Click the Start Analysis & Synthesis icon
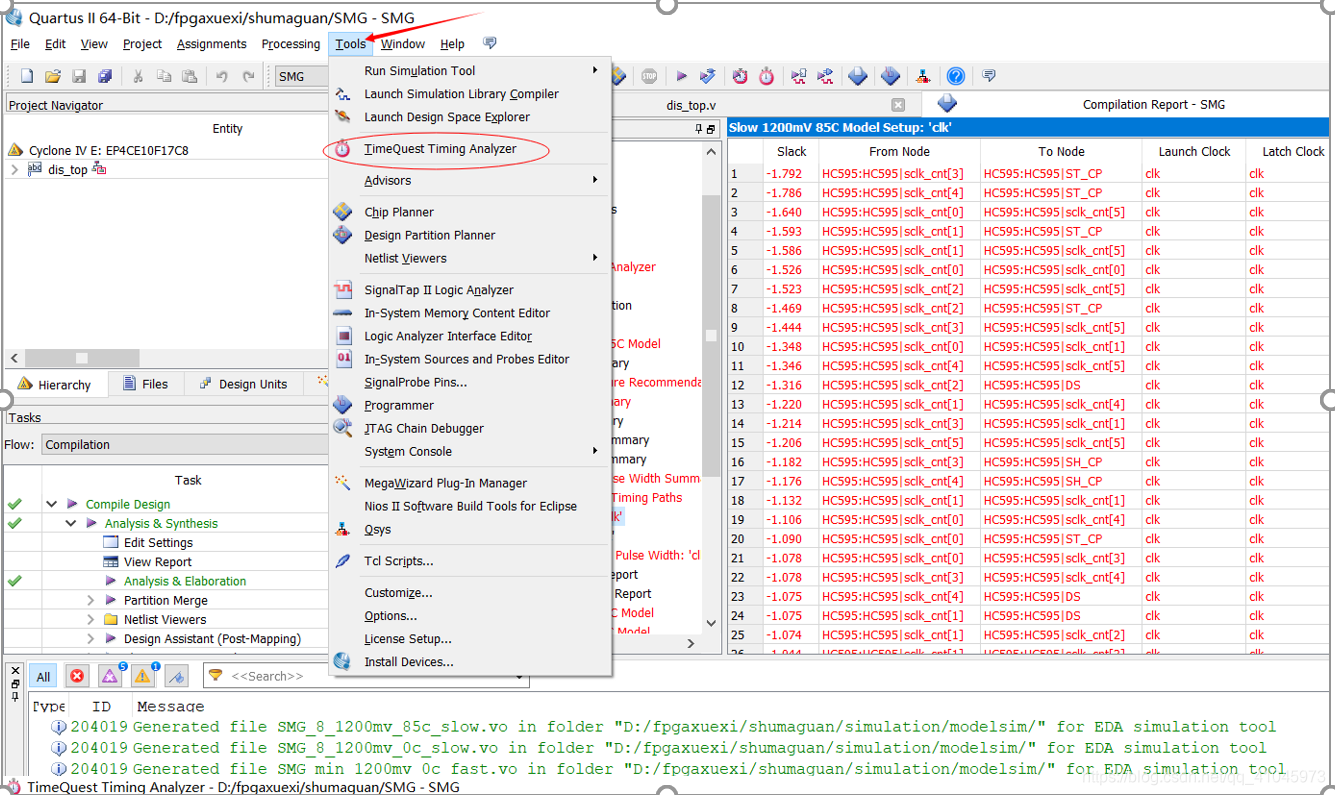1335x795 pixels. pos(708,76)
